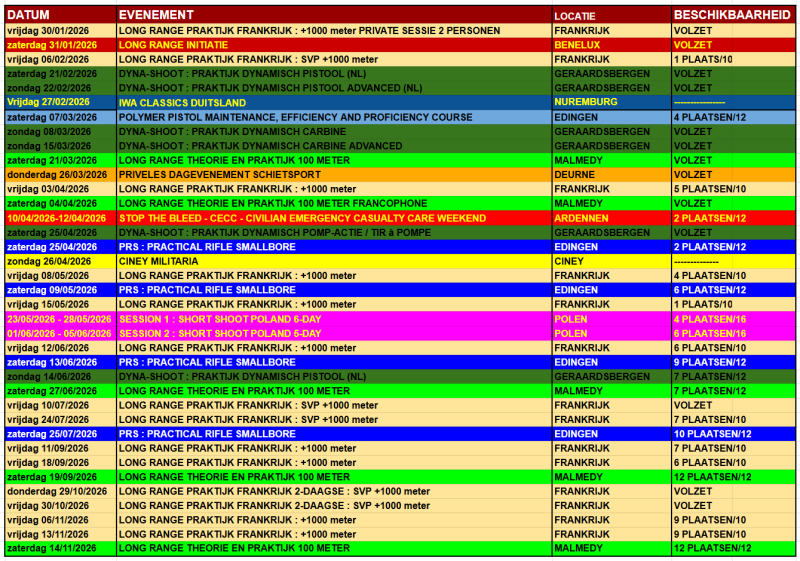Select SESSION 2 SHORT SHOOT POLAND 5-DAY
800x561 pixels.
(x=334, y=334)
